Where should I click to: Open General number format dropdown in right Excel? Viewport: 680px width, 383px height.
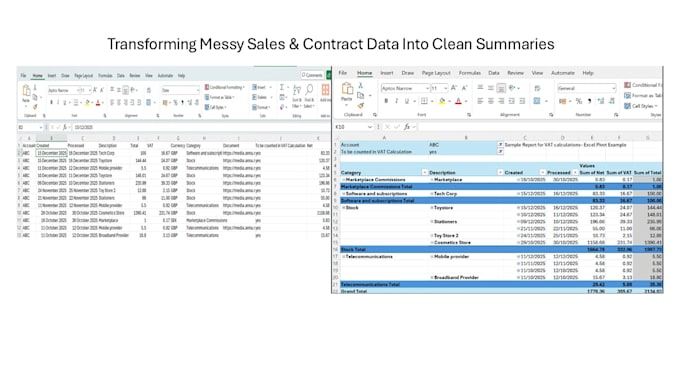tap(613, 88)
